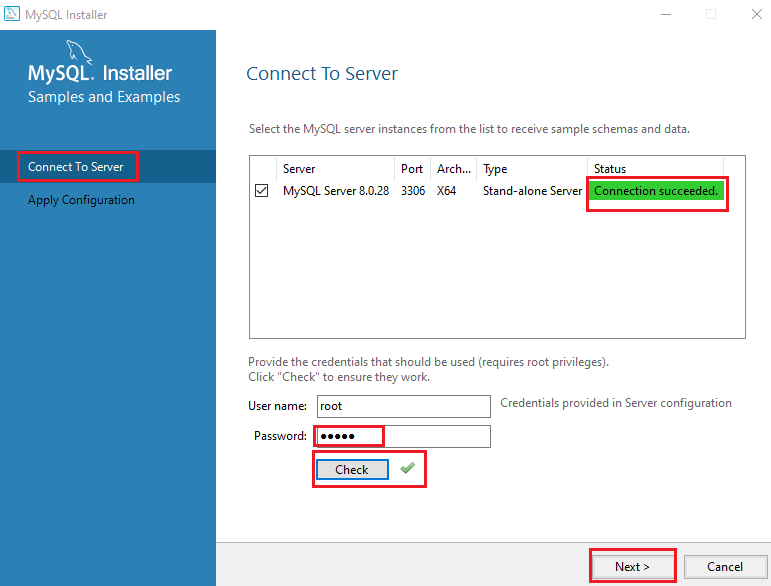Toggle the MySQL Server 8.0.28 checkbox
This screenshot has height=586, width=771.
tap(262, 190)
